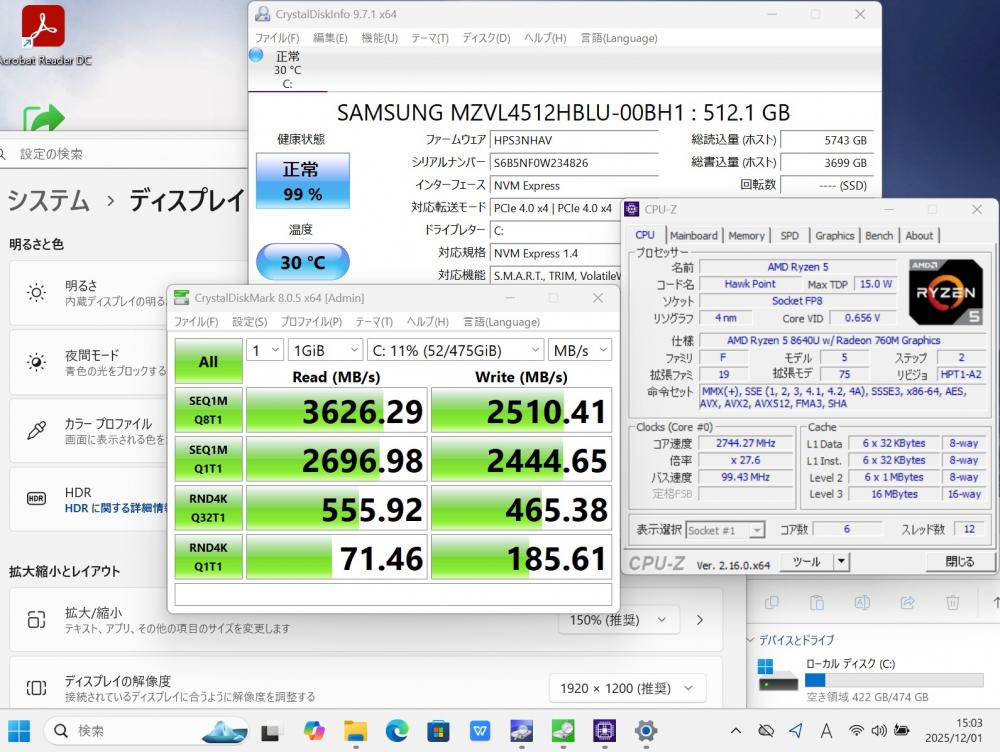Viewport: 1000px width, 752px height.
Task: Open the Microsoft Store taskbar icon
Action: pyautogui.click(x=438, y=730)
